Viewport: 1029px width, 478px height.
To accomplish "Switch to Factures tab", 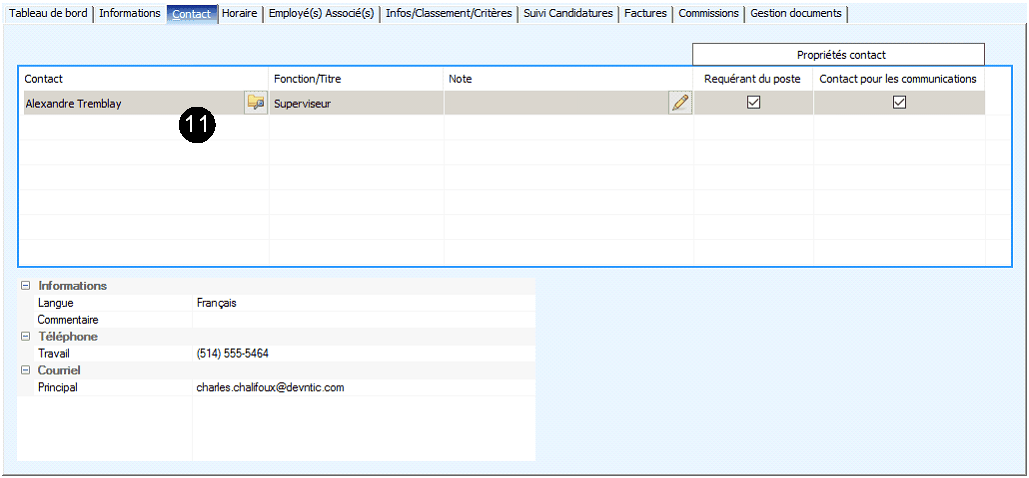I will tap(645, 14).
